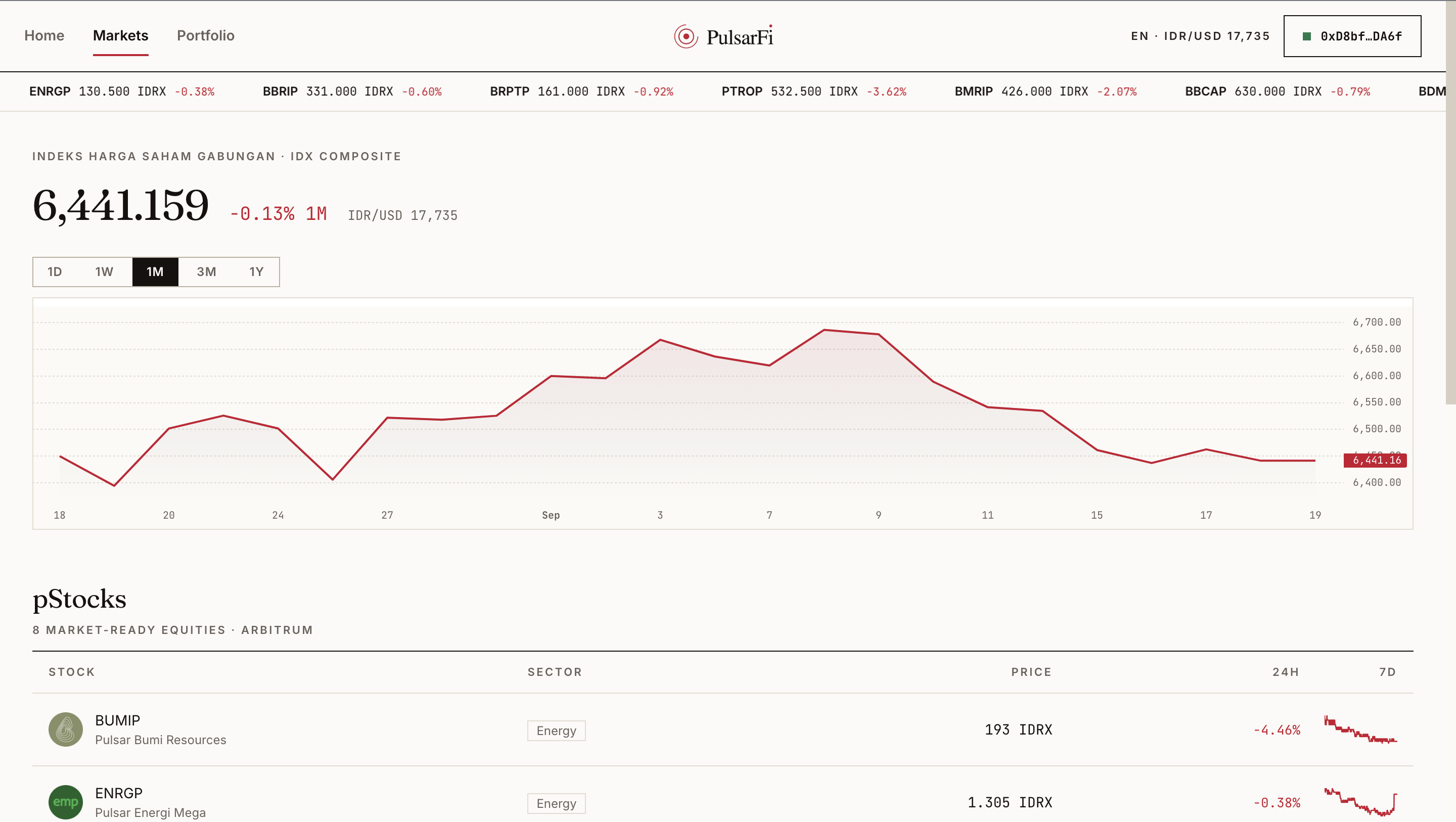Screen dimensions: 1456x822
Task: Select the 1W timeframe
Action: [x=104, y=272]
